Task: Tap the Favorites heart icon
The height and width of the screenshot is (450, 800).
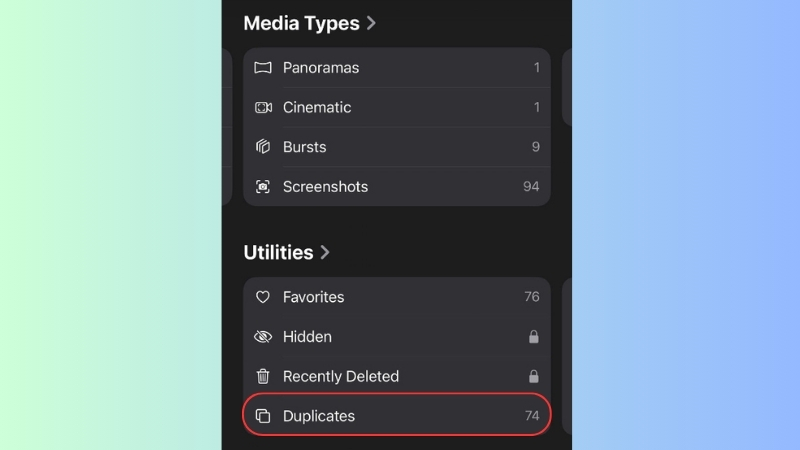Action: click(x=263, y=297)
